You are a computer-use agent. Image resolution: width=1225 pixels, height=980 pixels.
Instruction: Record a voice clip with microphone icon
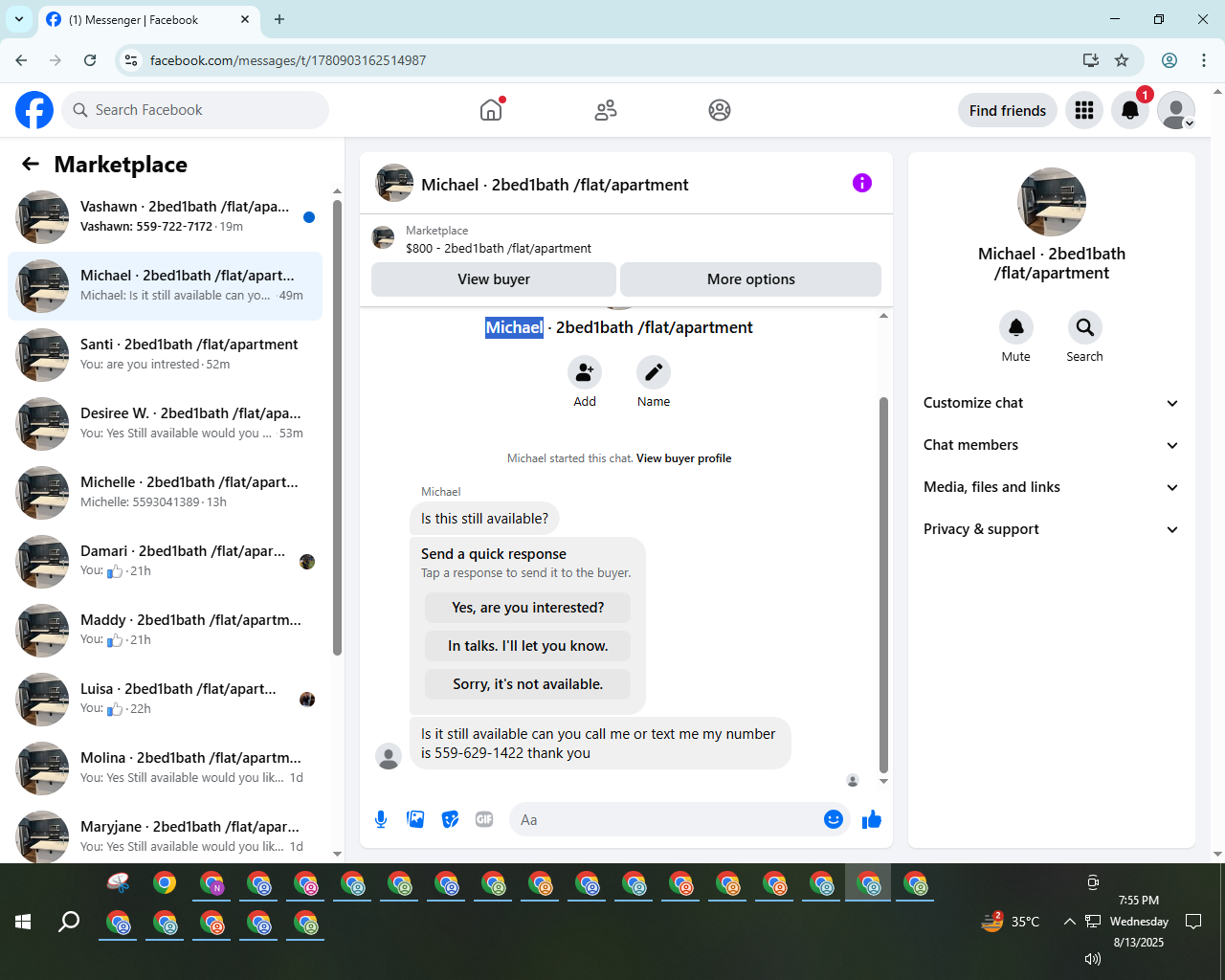(x=381, y=819)
